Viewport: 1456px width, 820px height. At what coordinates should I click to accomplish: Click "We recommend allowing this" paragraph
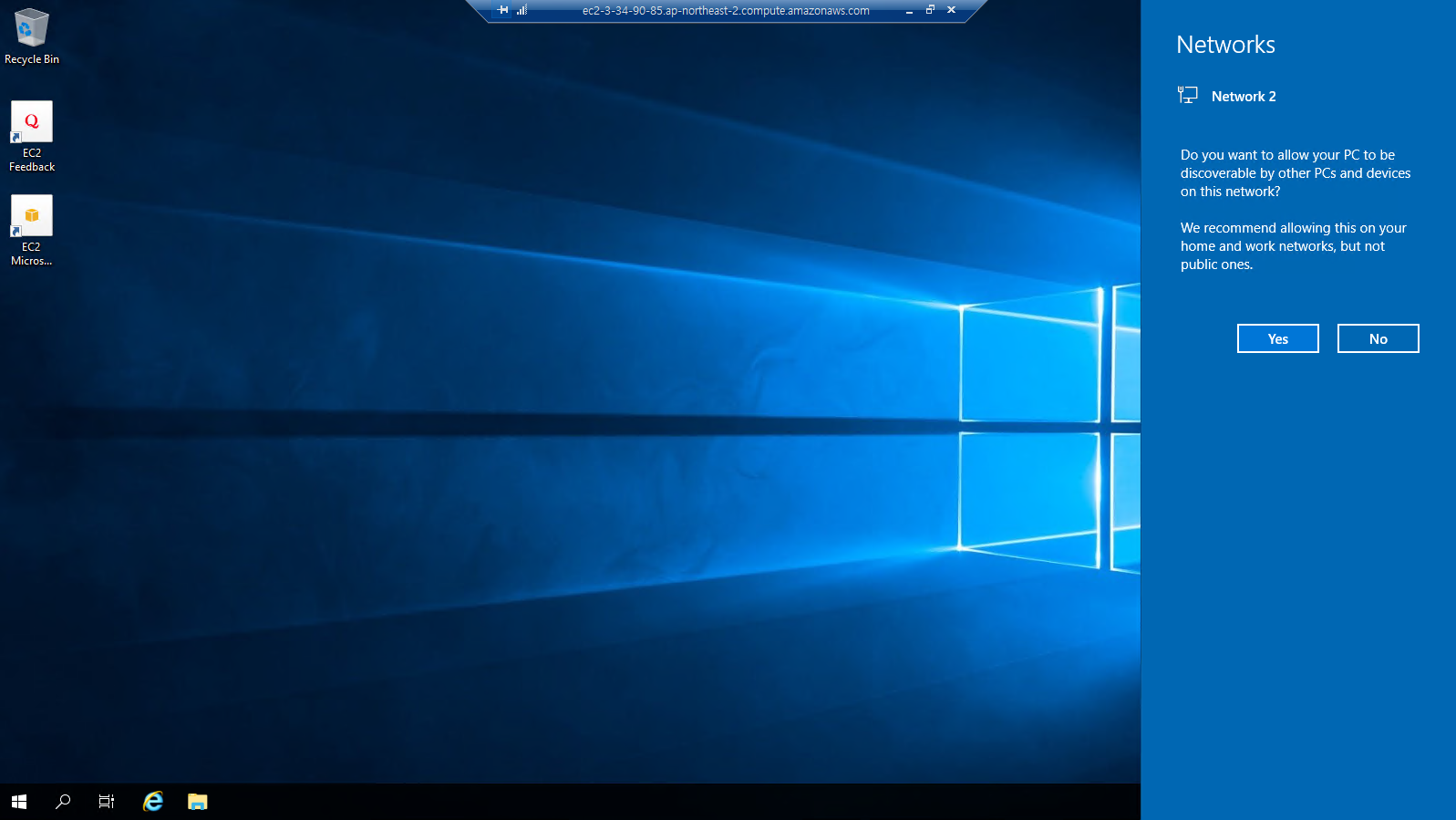point(1293,246)
